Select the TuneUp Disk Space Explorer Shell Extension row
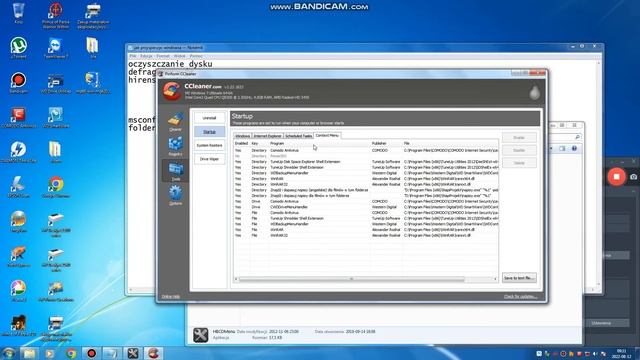This screenshot has height=360, width=640. point(366,162)
